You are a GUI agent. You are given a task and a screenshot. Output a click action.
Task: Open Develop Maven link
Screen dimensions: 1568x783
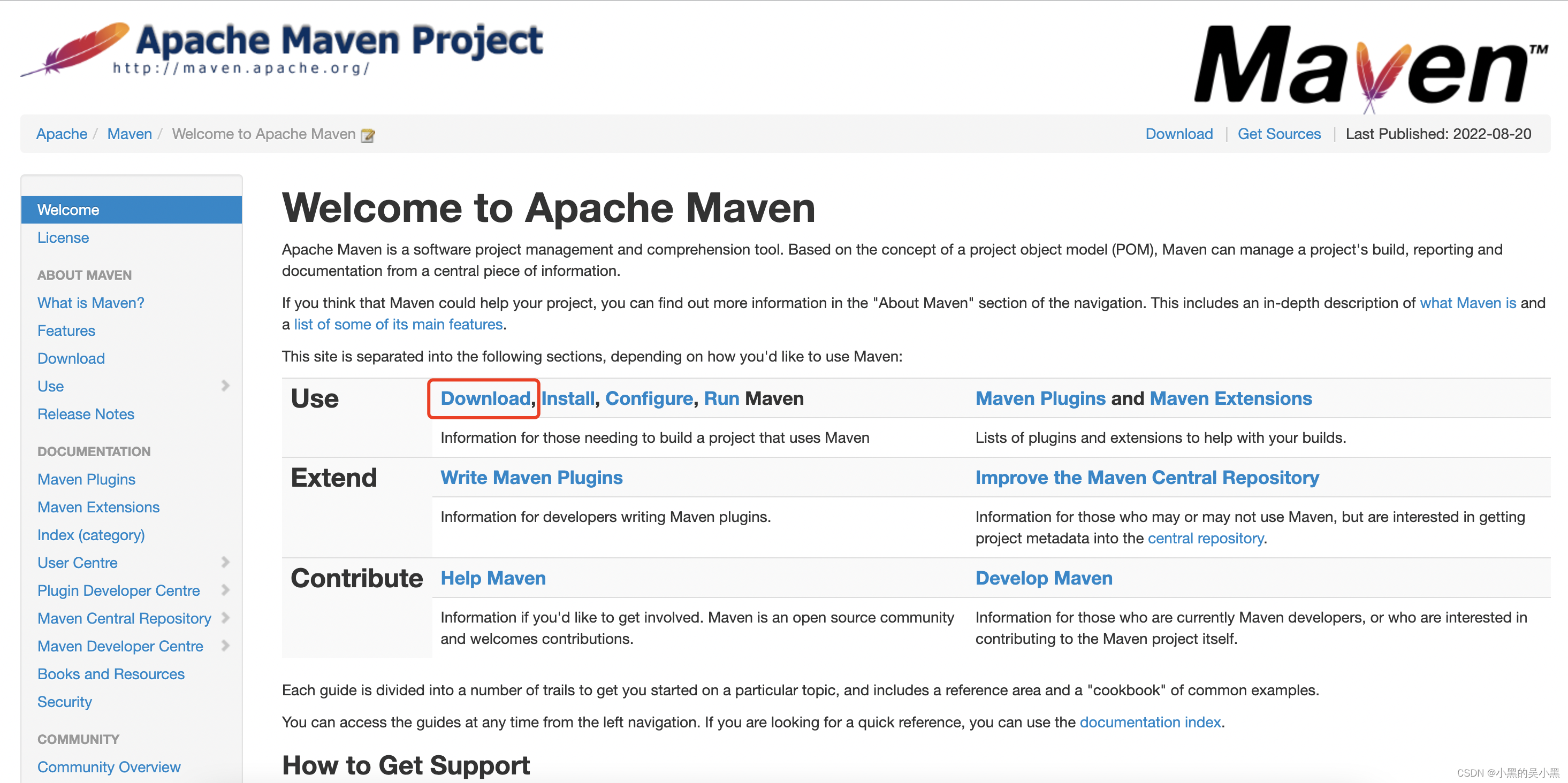1044,578
